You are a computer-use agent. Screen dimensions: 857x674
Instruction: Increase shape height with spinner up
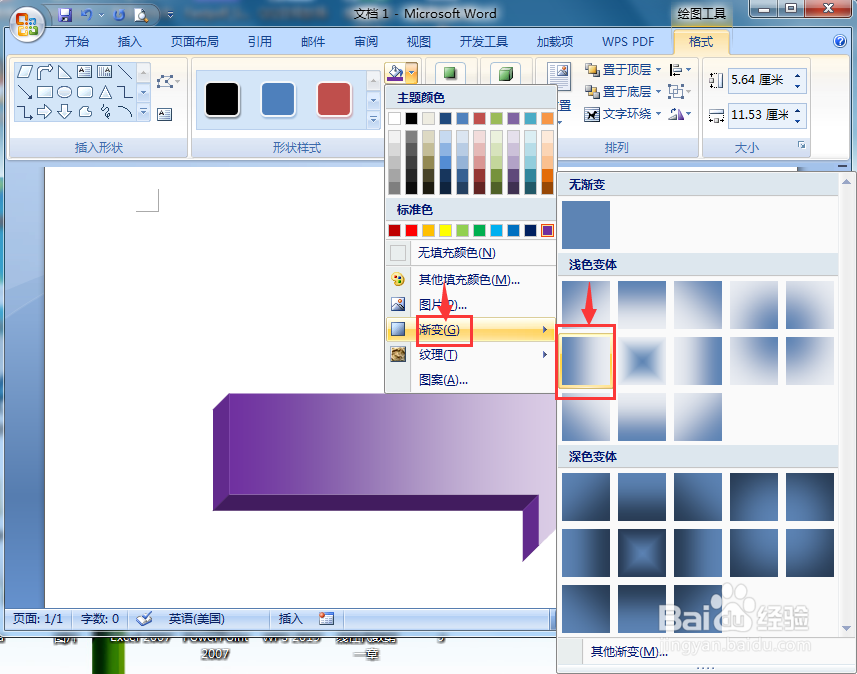coord(797,75)
